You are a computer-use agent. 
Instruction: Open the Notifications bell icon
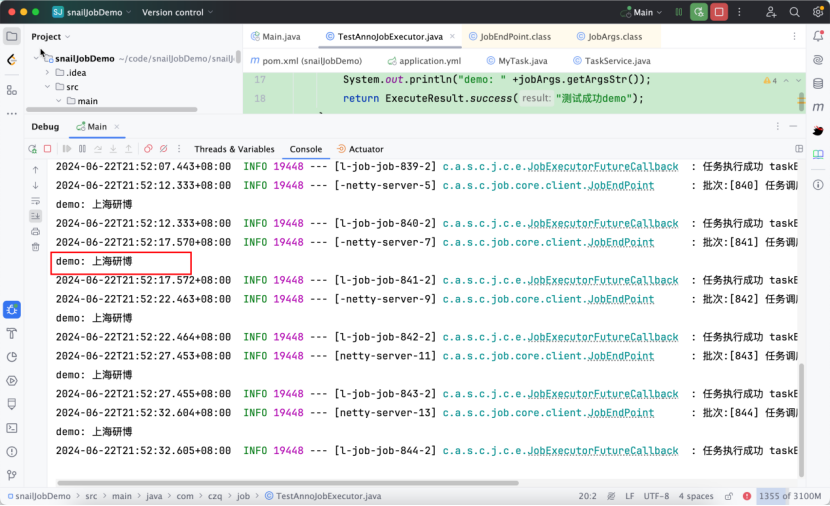click(x=818, y=36)
